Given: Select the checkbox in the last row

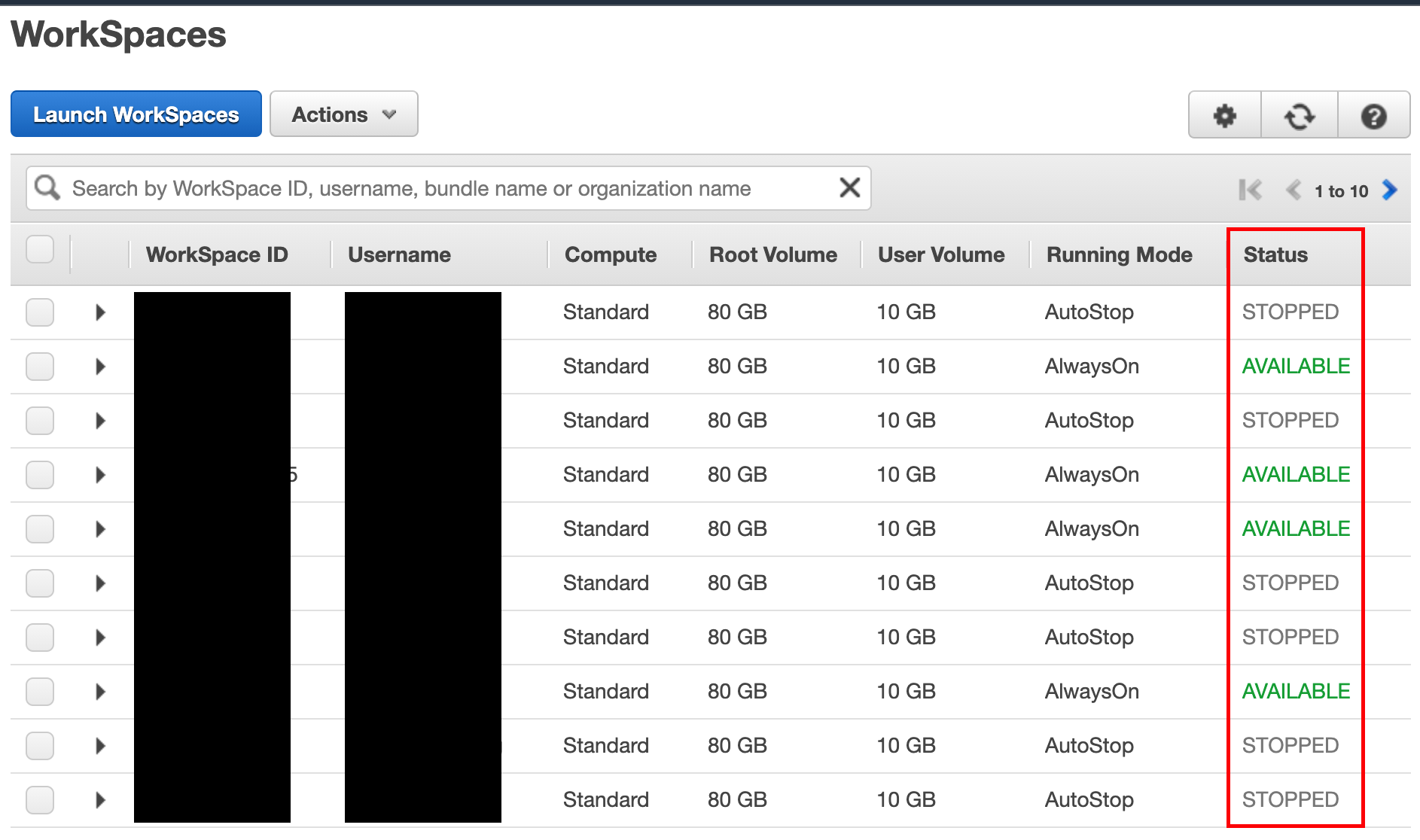Looking at the screenshot, I should pos(40,799).
